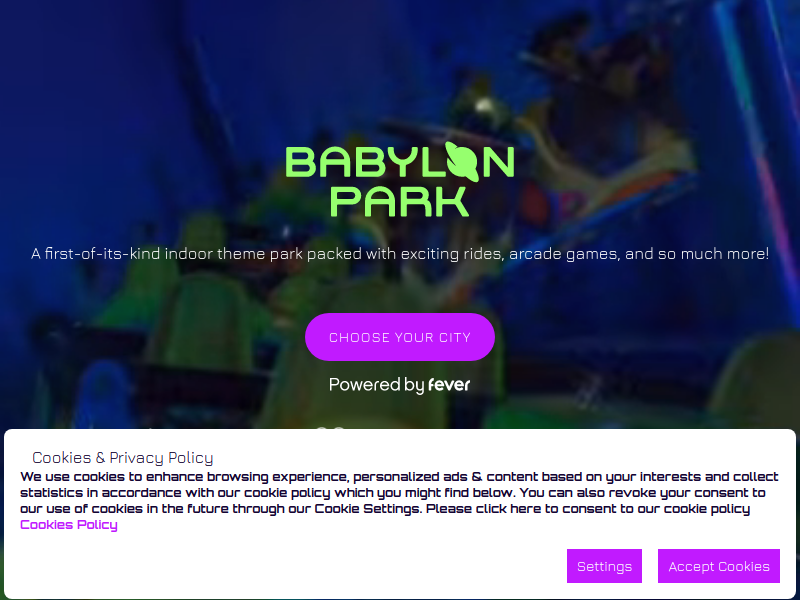800x600 pixels.
Task: Accept Cookies in the privacy banner
Action: pos(719,566)
